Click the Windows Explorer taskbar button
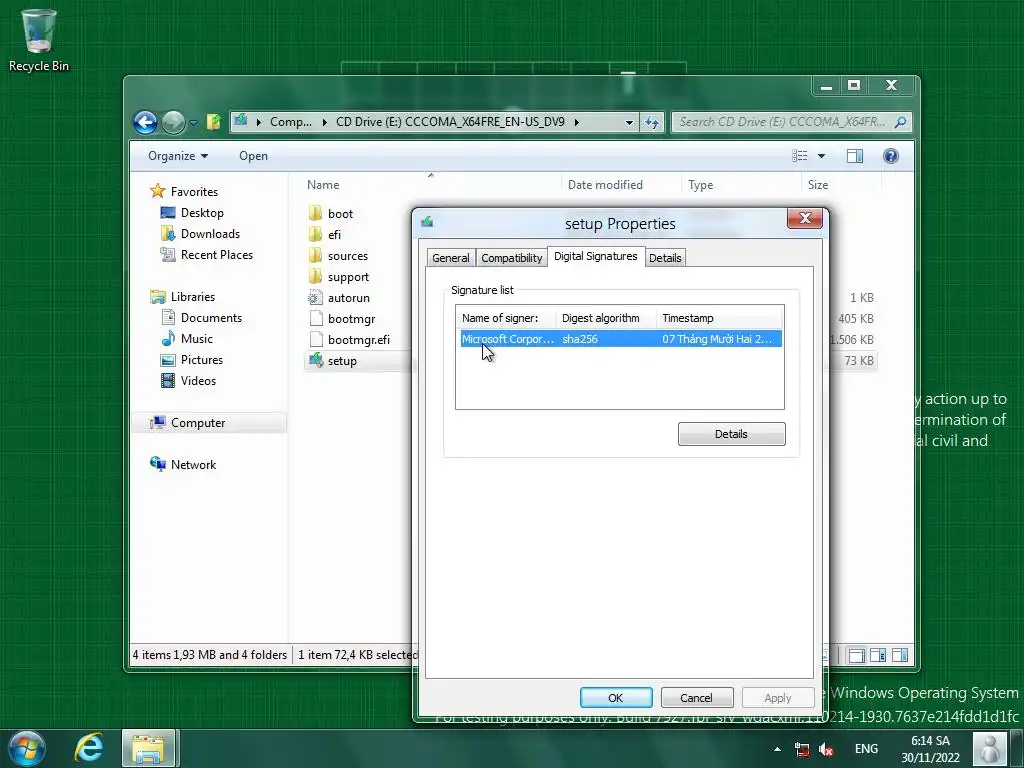 point(148,748)
